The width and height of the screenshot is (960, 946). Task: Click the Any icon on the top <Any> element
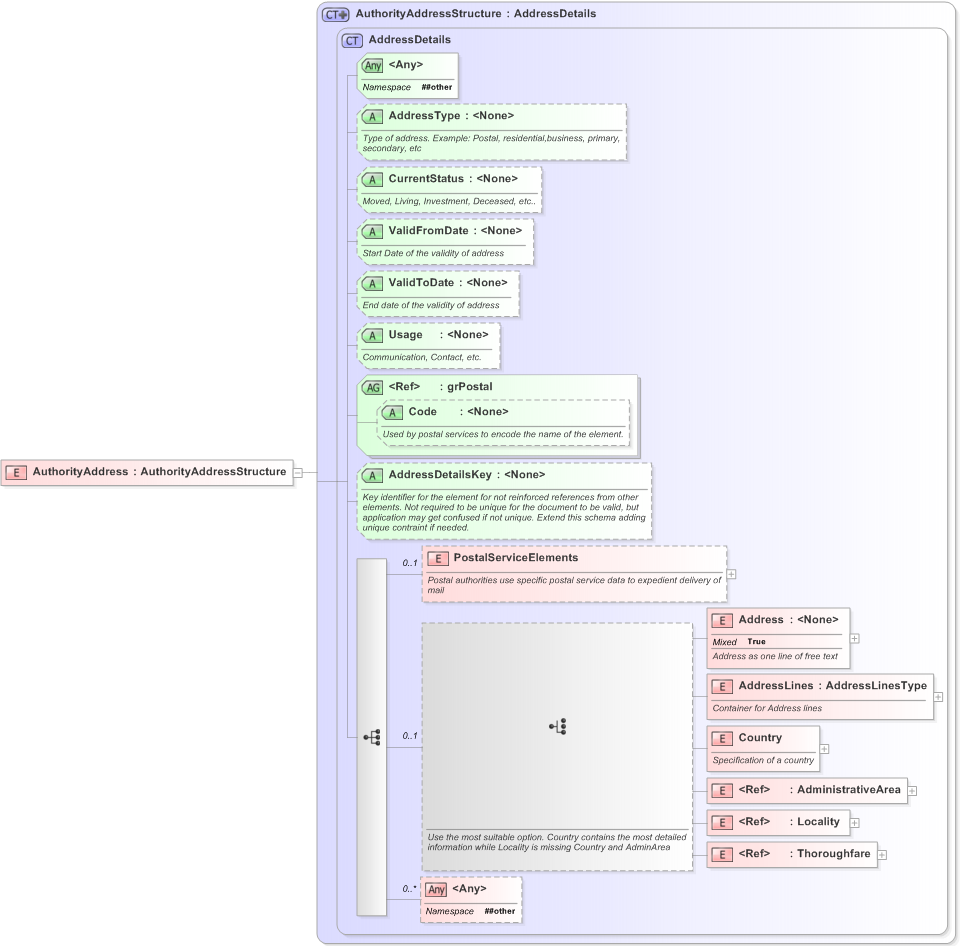coord(372,64)
